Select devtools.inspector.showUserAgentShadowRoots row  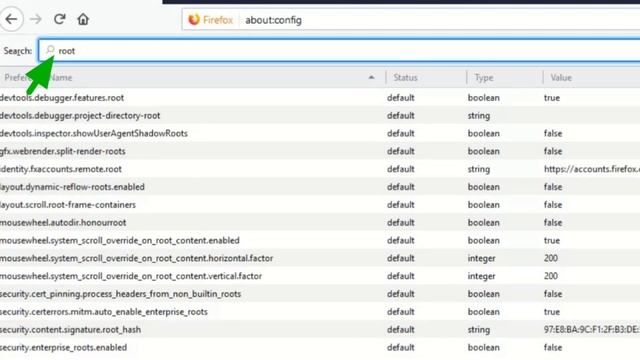point(320,133)
